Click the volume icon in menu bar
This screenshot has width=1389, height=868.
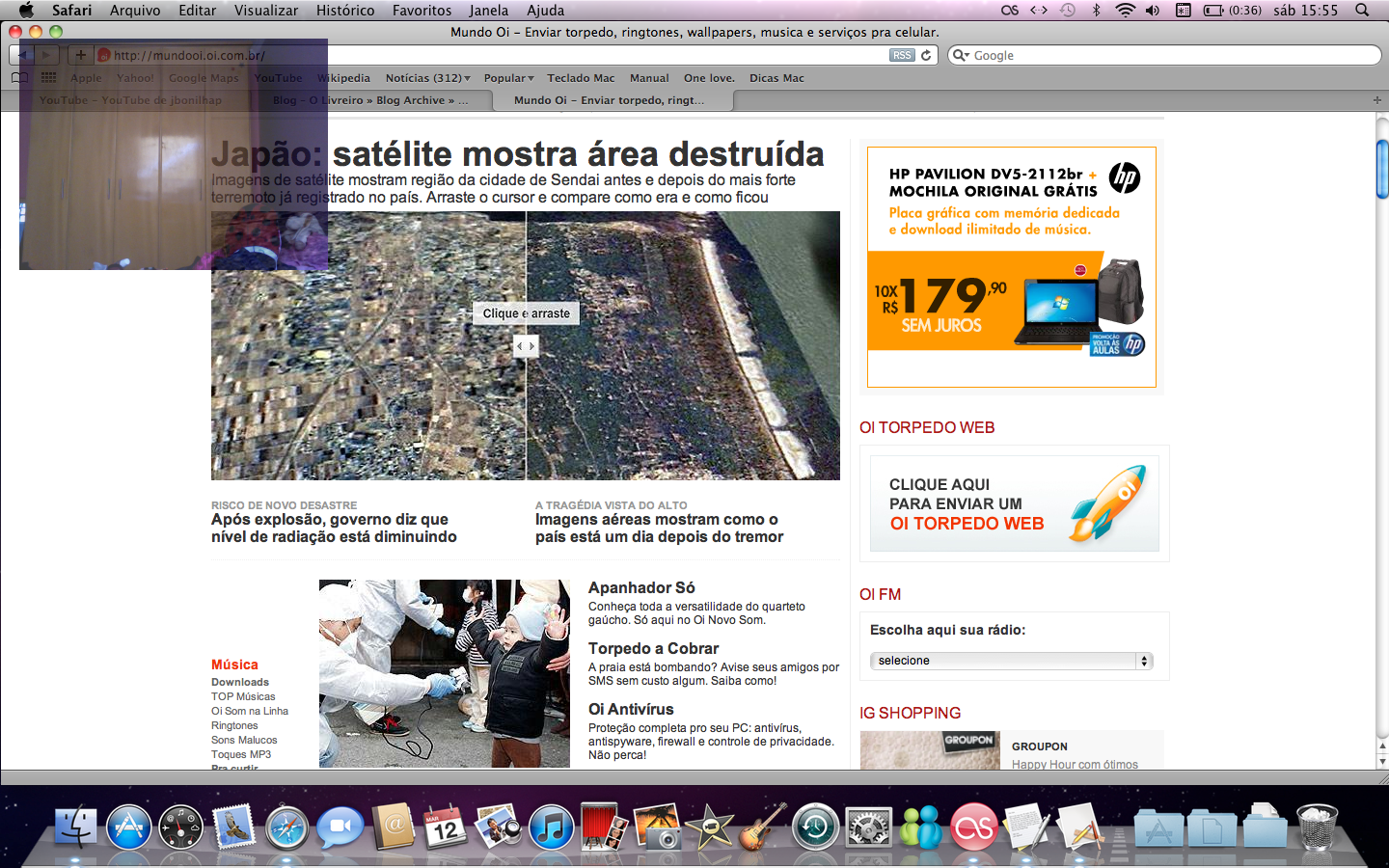[x=1153, y=10]
